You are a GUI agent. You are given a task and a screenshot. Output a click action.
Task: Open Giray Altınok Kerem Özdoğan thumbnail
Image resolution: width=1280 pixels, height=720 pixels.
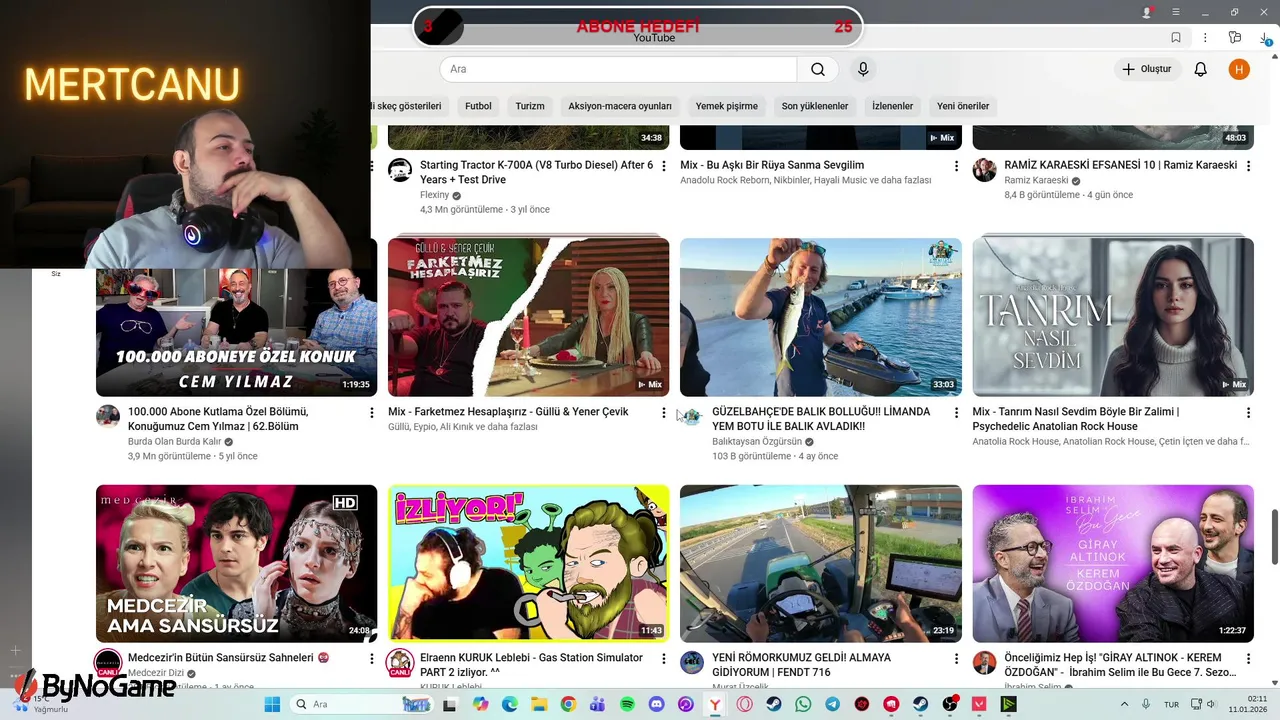[x=1112, y=563]
